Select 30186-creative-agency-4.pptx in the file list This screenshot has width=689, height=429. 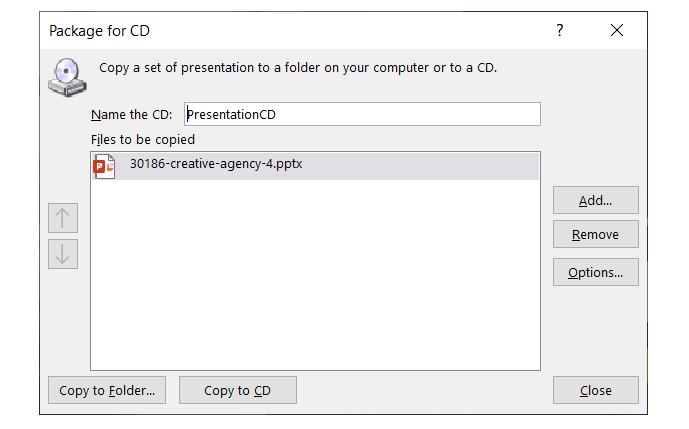point(216,165)
